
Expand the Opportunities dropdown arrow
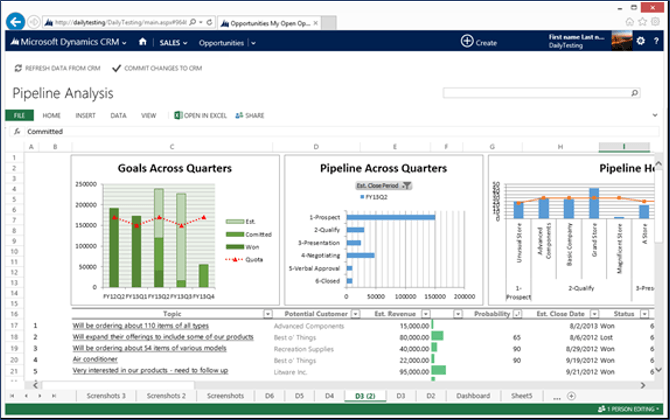[x=253, y=43]
